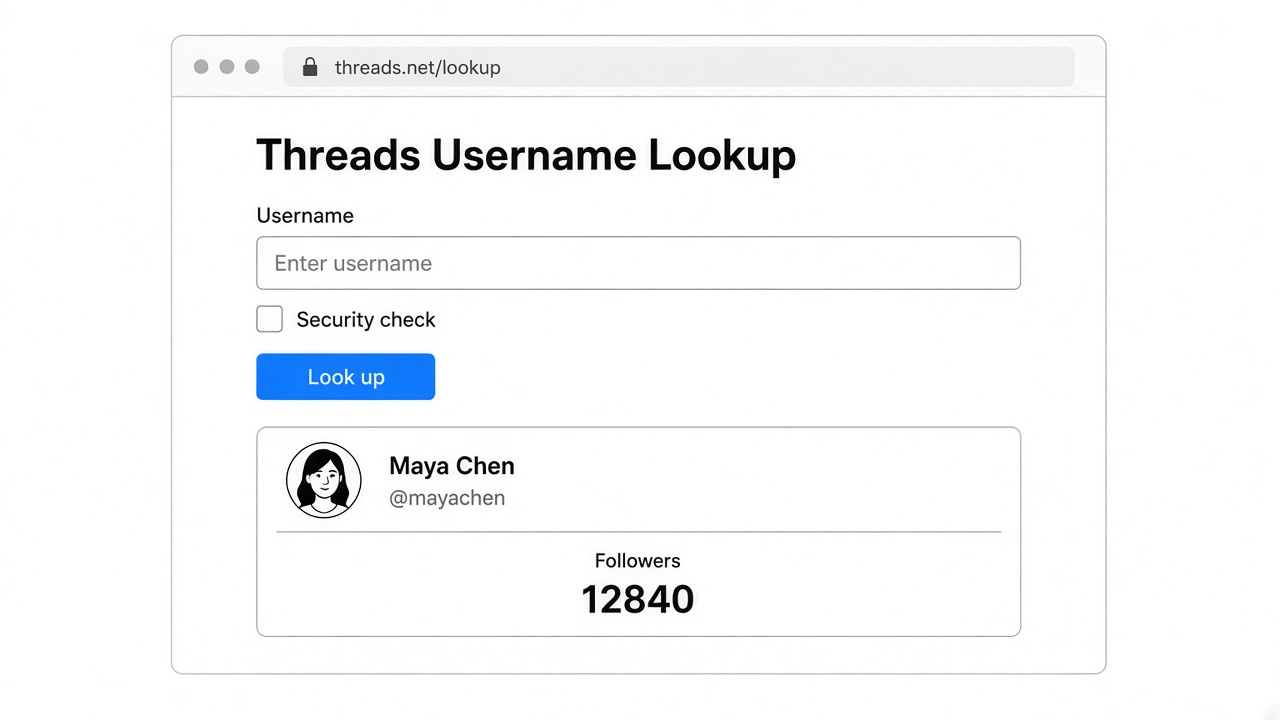Click the blue Look up button

pyautogui.click(x=345, y=377)
